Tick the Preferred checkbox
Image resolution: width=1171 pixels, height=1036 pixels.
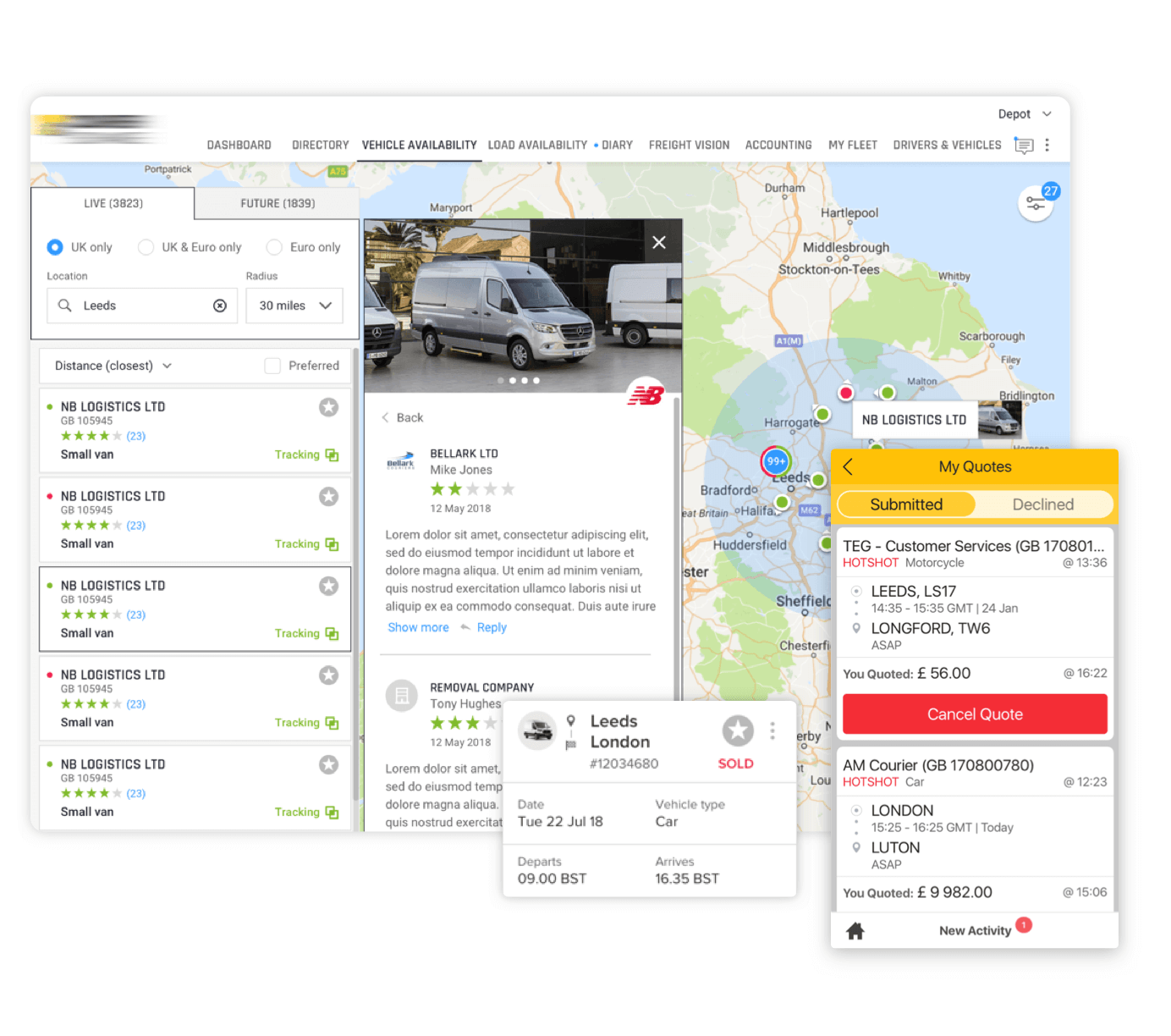coord(272,366)
